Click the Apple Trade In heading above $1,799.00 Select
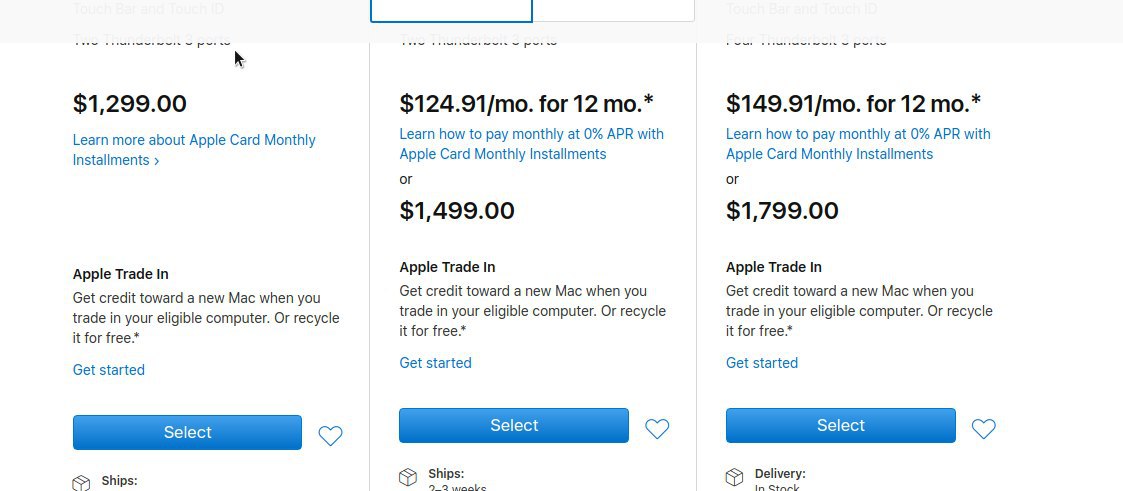Viewport: 1123px width, 491px height. tap(773, 267)
